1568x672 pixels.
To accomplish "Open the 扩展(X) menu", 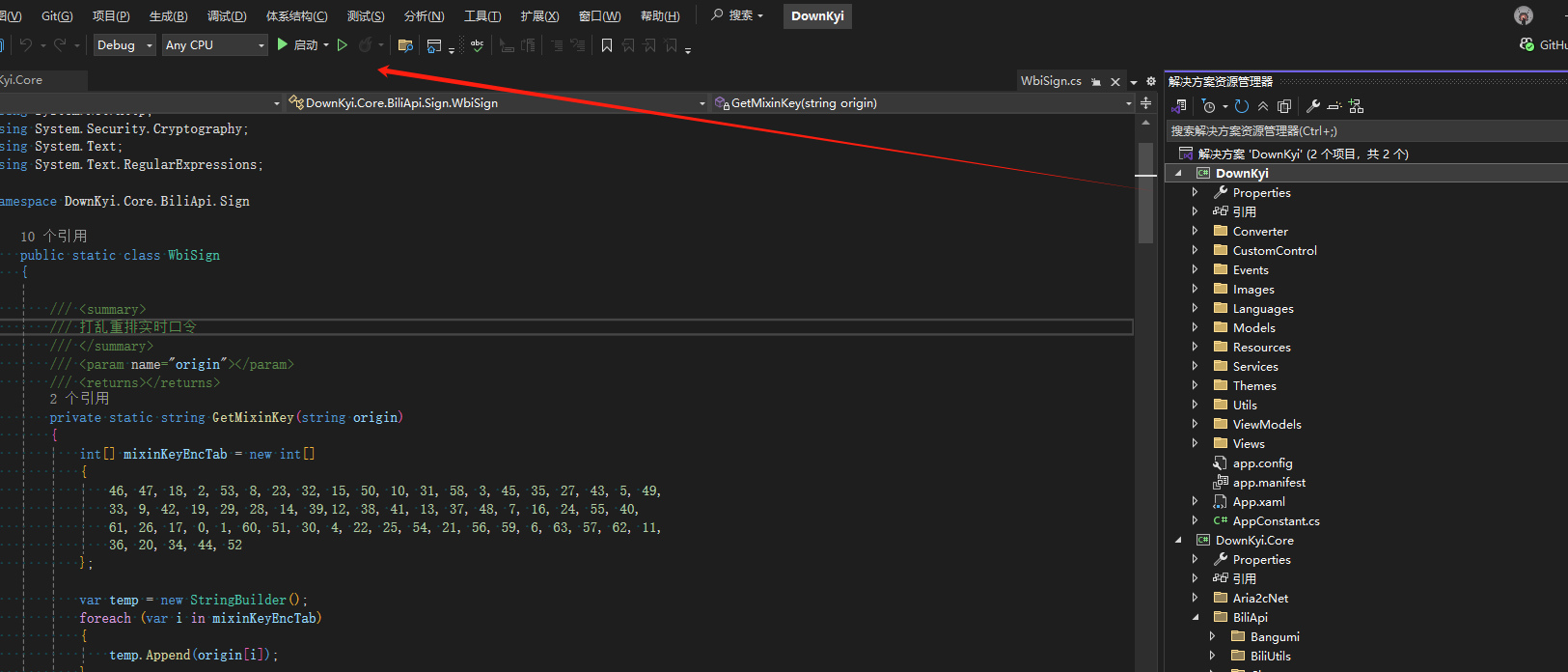I will (539, 15).
